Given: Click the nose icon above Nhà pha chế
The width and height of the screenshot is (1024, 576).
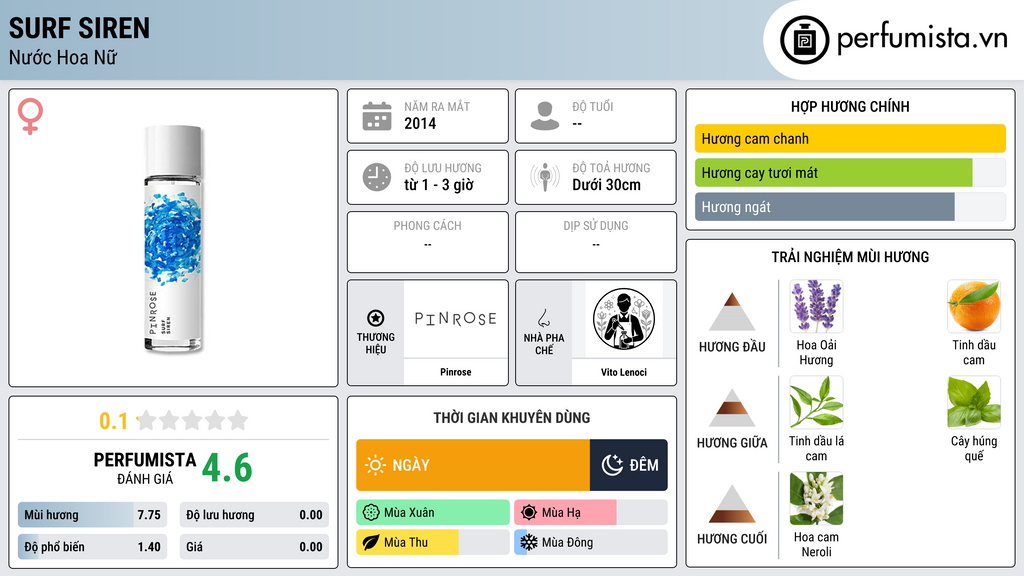Looking at the screenshot, I should (543, 318).
